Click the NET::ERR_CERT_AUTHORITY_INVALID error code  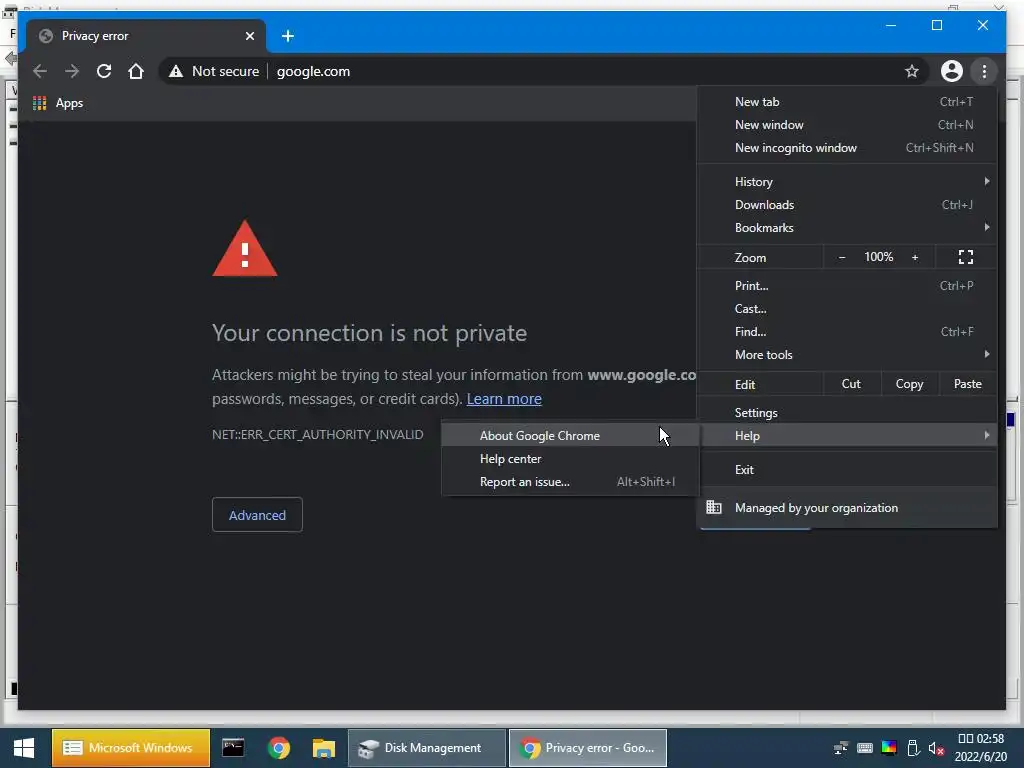coord(317,434)
